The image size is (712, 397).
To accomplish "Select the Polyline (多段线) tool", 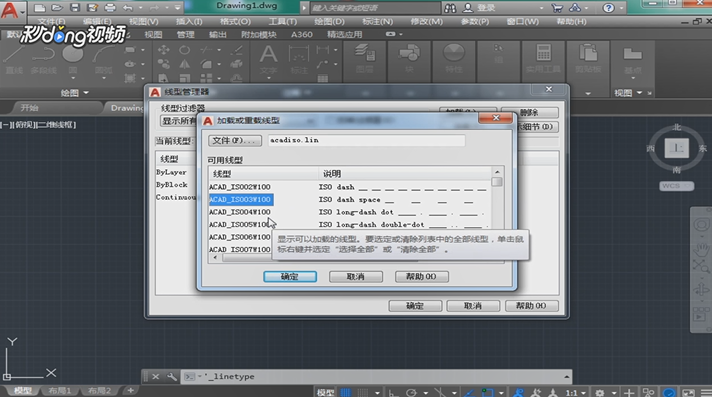I will (44, 60).
